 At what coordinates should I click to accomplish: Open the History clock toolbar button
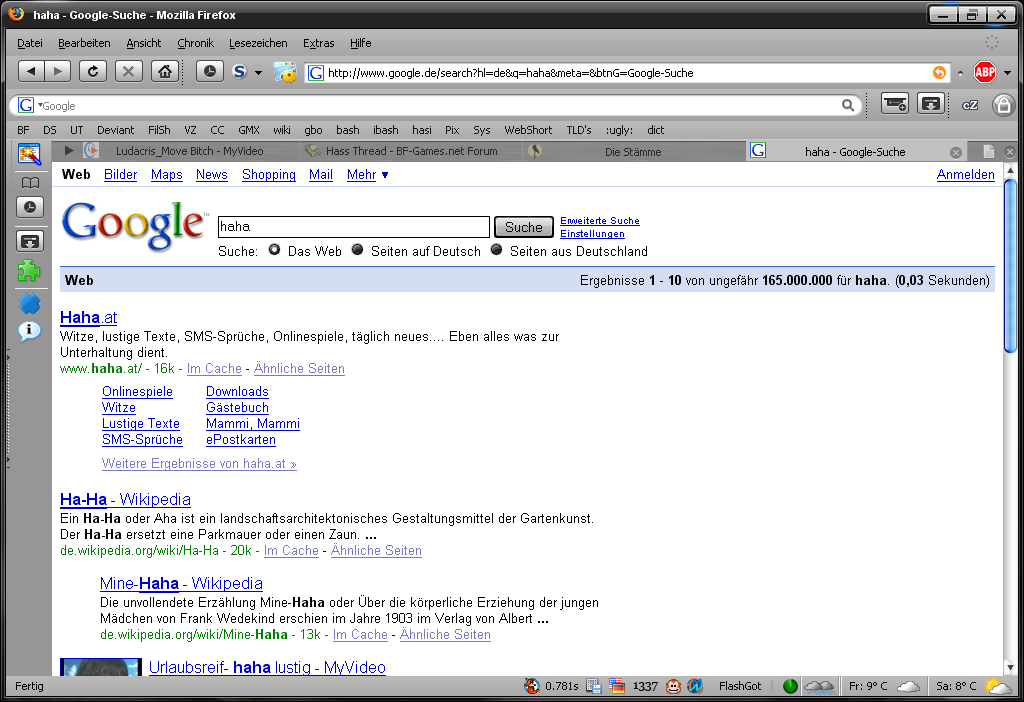(x=210, y=71)
